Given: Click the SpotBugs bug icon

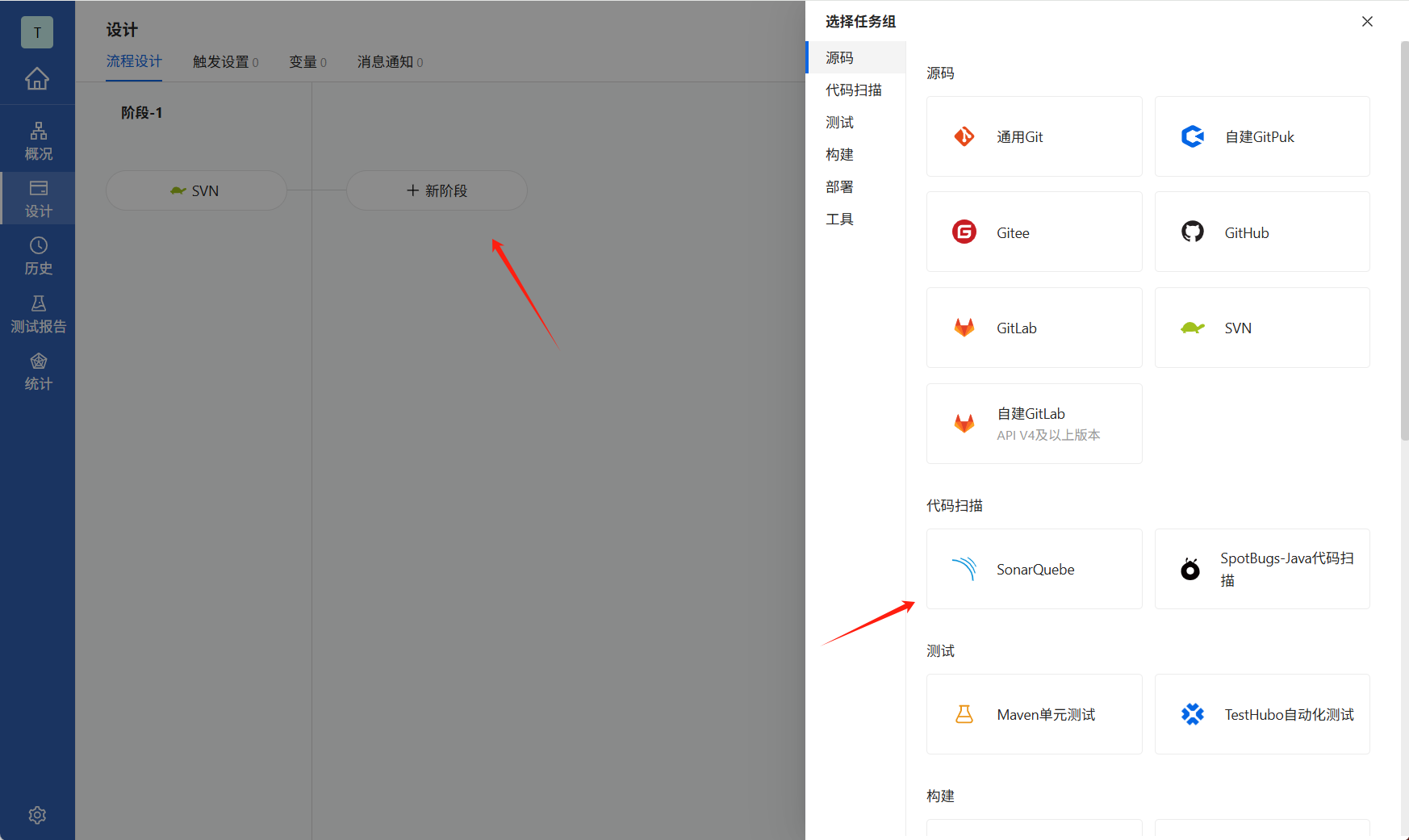Looking at the screenshot, I should pos(1190,569).
